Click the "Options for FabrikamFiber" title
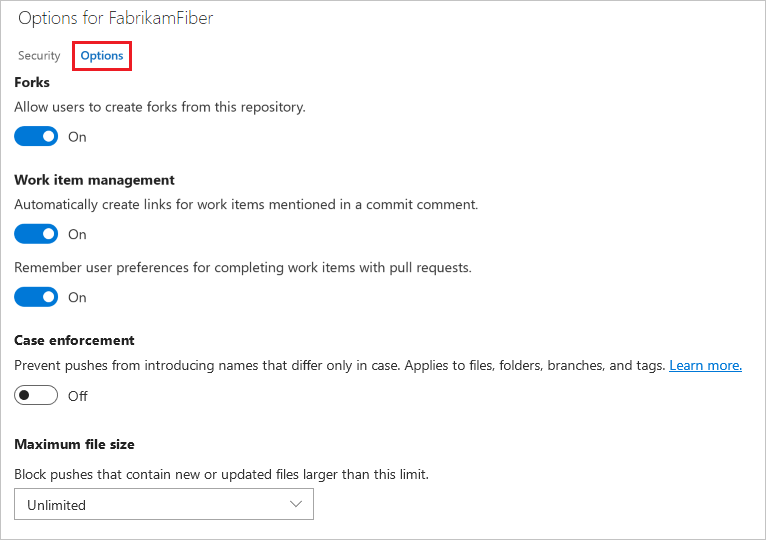This screenshot has width=766, height=540. tap(115, 18)
